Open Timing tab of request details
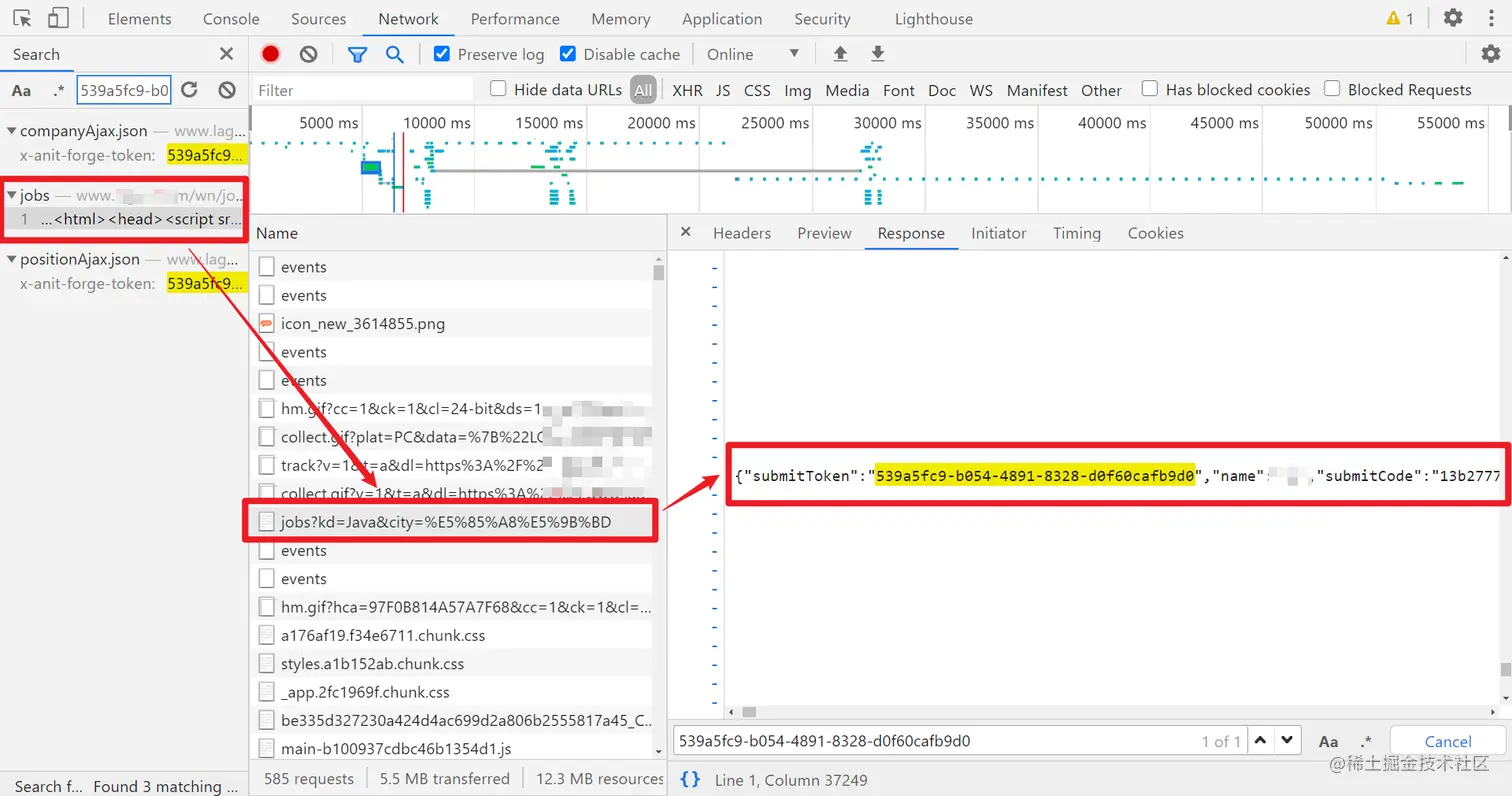1512x796 pixels. (x=1076, y=233)
